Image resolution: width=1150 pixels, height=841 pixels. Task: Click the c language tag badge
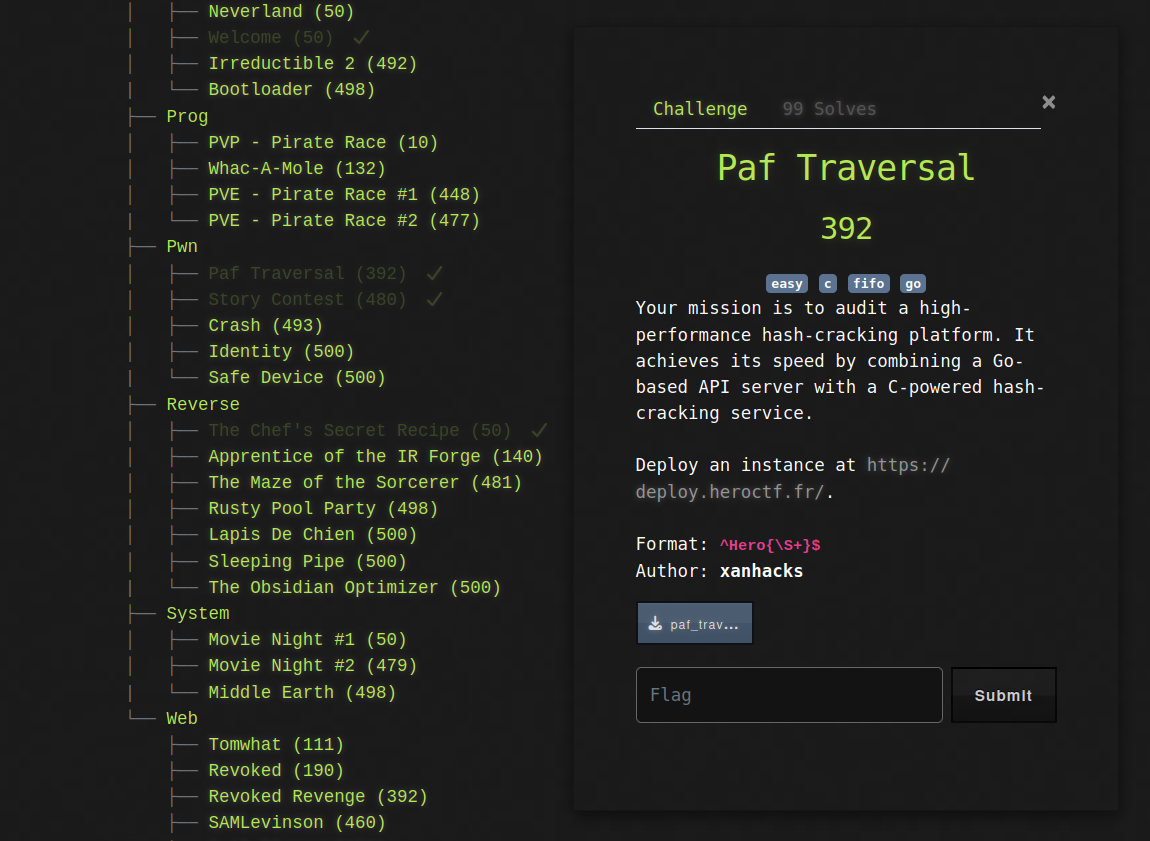coord(827,283)
